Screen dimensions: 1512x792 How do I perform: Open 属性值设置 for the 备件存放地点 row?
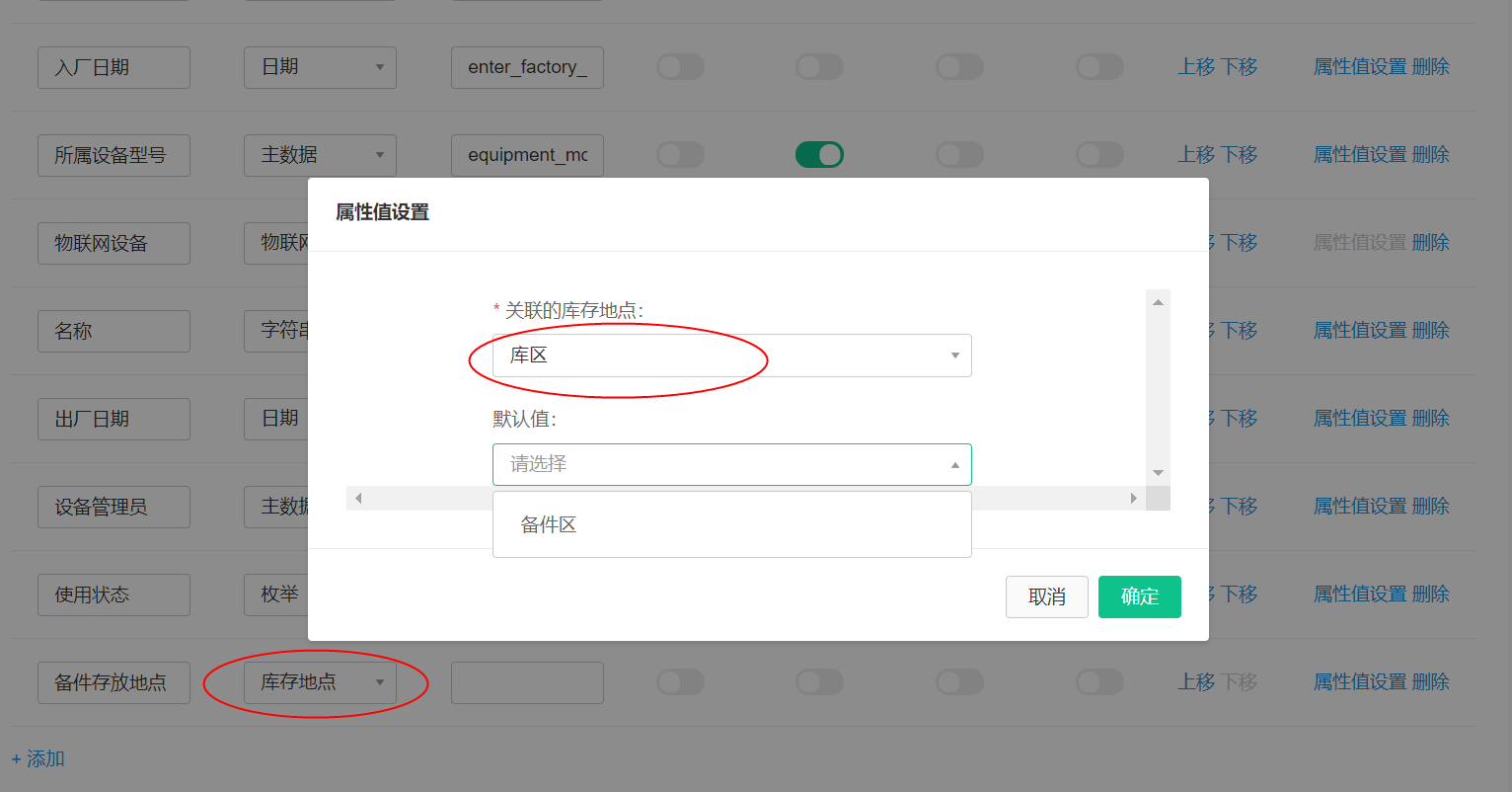(x=1360, y=682)
